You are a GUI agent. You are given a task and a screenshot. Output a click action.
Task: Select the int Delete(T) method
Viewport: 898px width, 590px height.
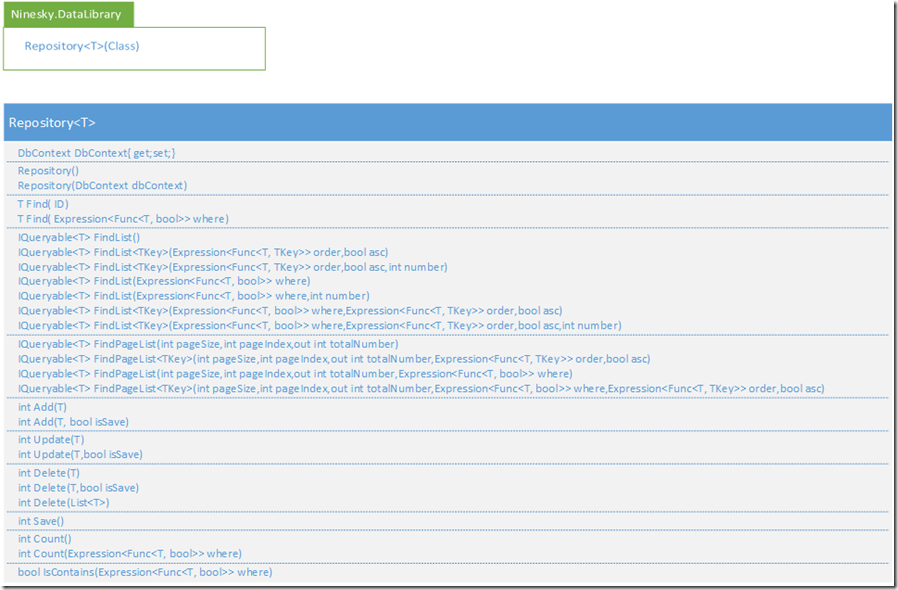pos(49,473)
